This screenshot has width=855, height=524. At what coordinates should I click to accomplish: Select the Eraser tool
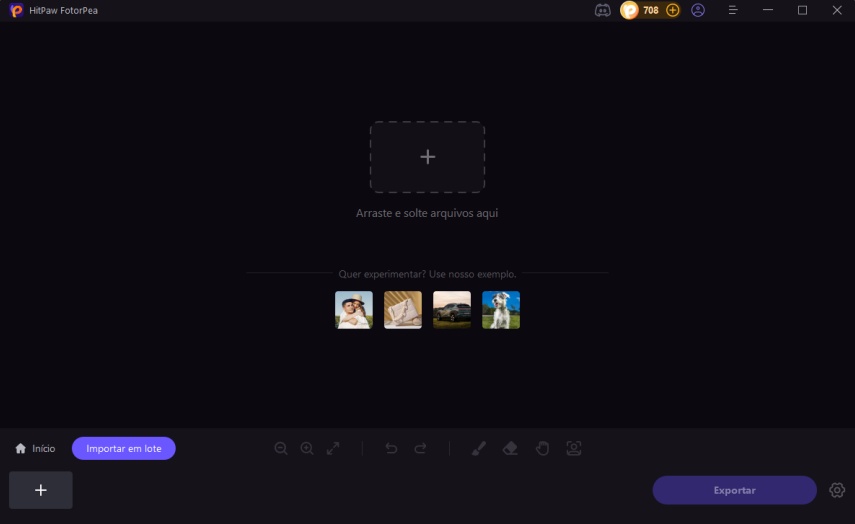point(510,449)
